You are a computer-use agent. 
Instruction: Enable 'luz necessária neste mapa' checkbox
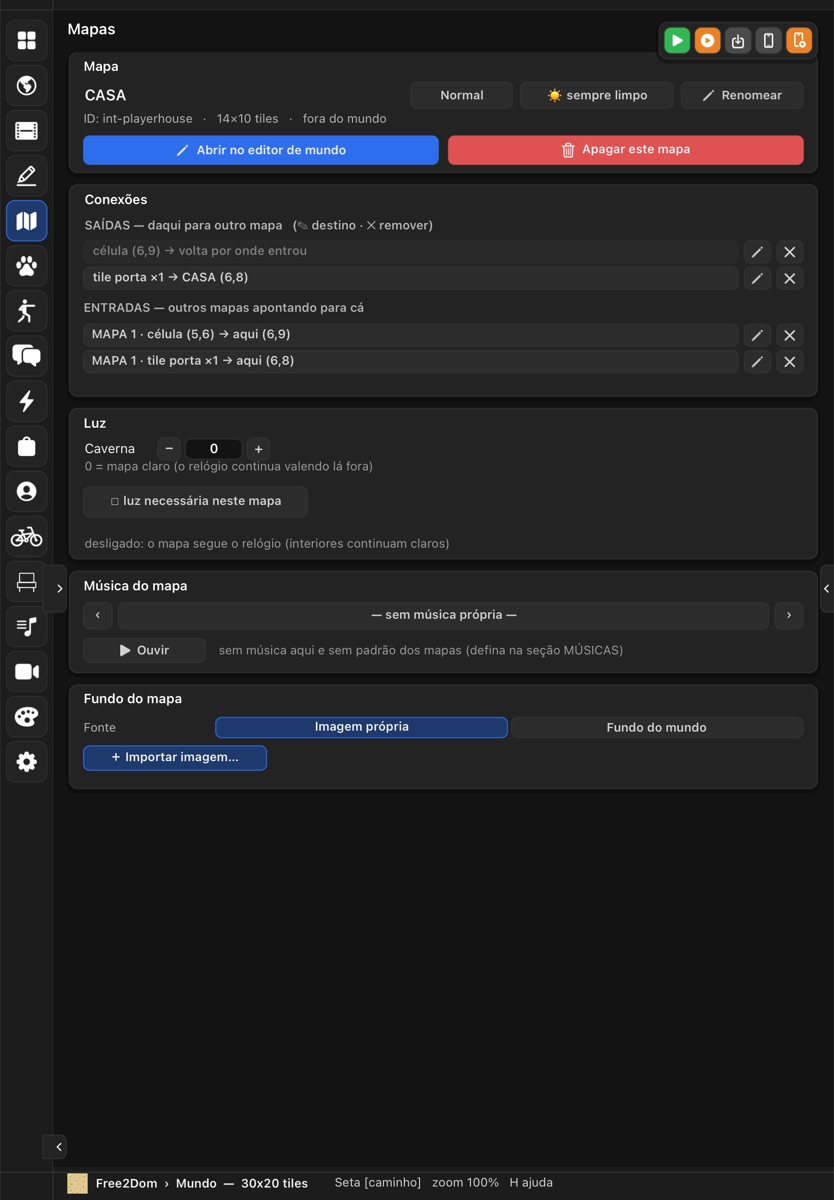(195, 501)
